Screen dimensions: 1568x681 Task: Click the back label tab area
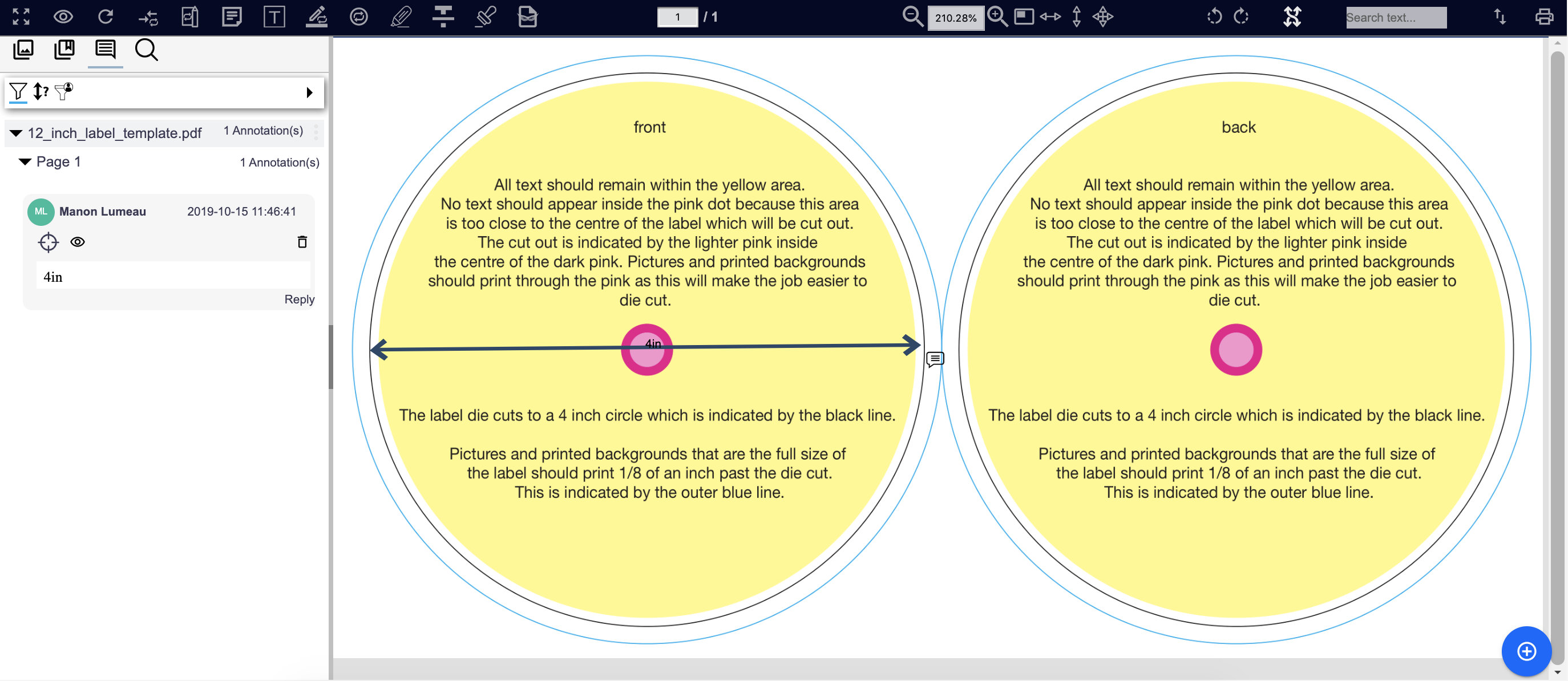pos(1237,126)
